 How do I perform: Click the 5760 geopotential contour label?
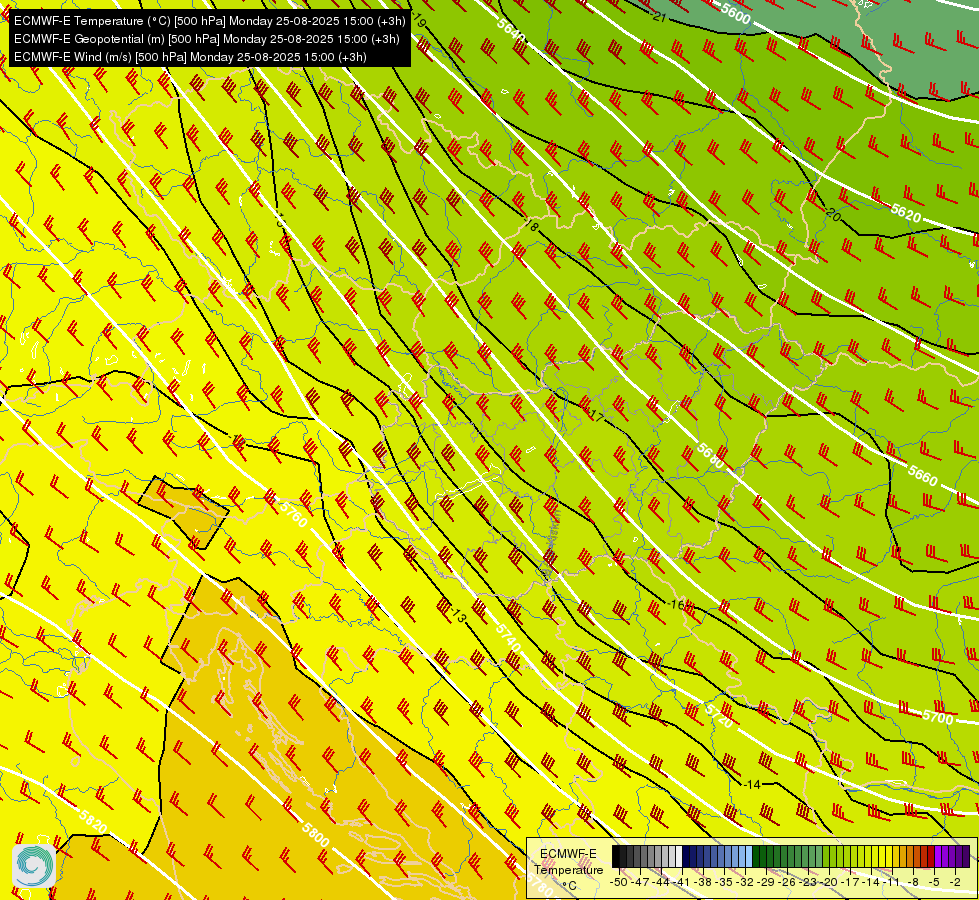tap(293, 514)
